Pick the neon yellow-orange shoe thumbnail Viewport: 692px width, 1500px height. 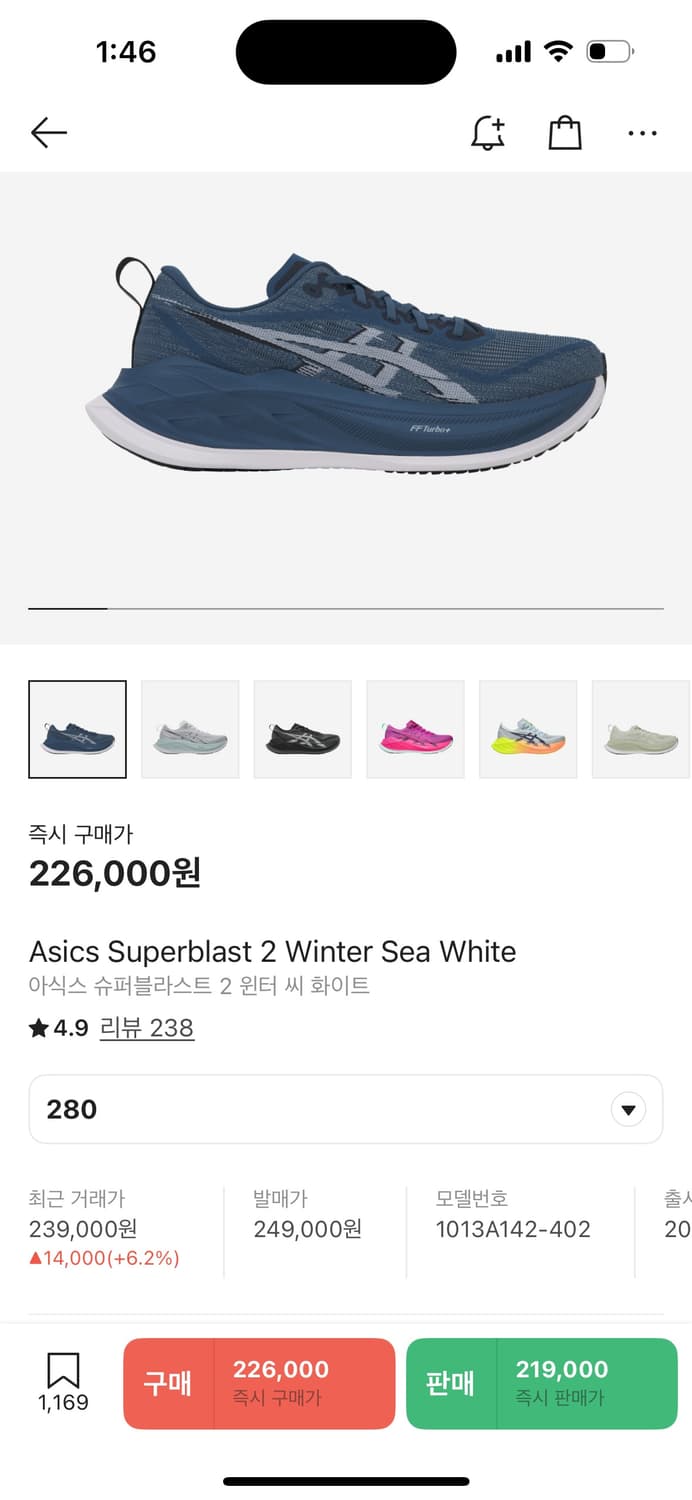pos(529,729)
